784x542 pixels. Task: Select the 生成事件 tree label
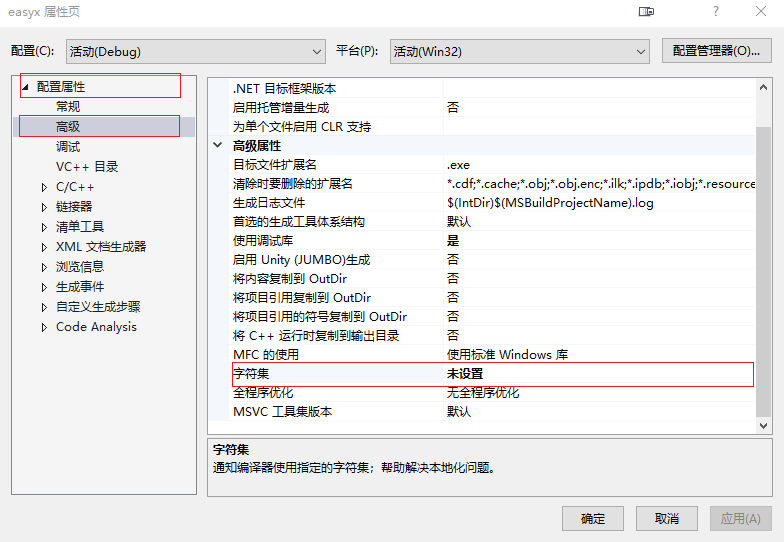(x=80, y=286)
